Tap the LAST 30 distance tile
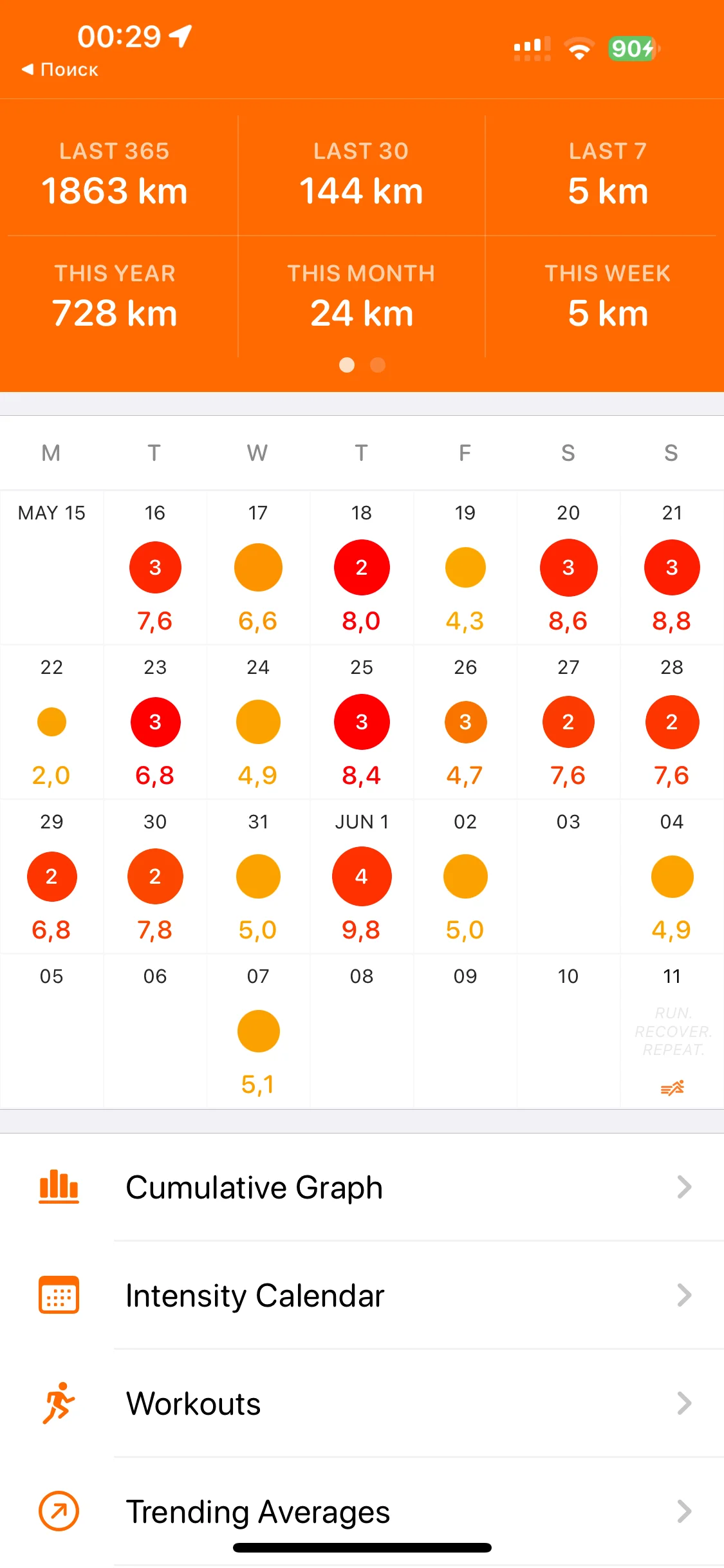The width and height of the screenshot is (724, 1568). 361,175
